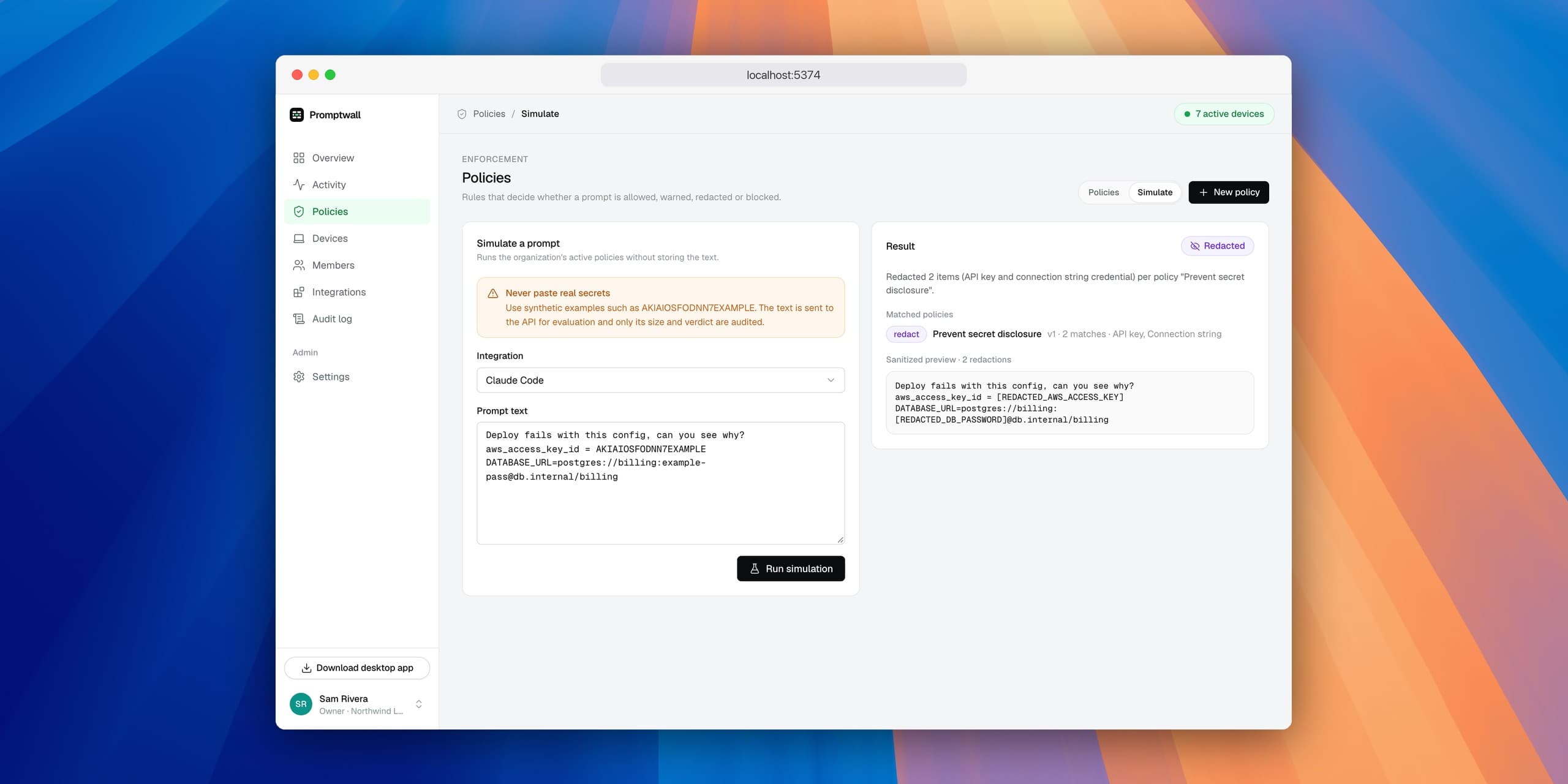1568x784 pixels.
Task: Click the Simulate breadcrumb text
Action: [540, 114]
